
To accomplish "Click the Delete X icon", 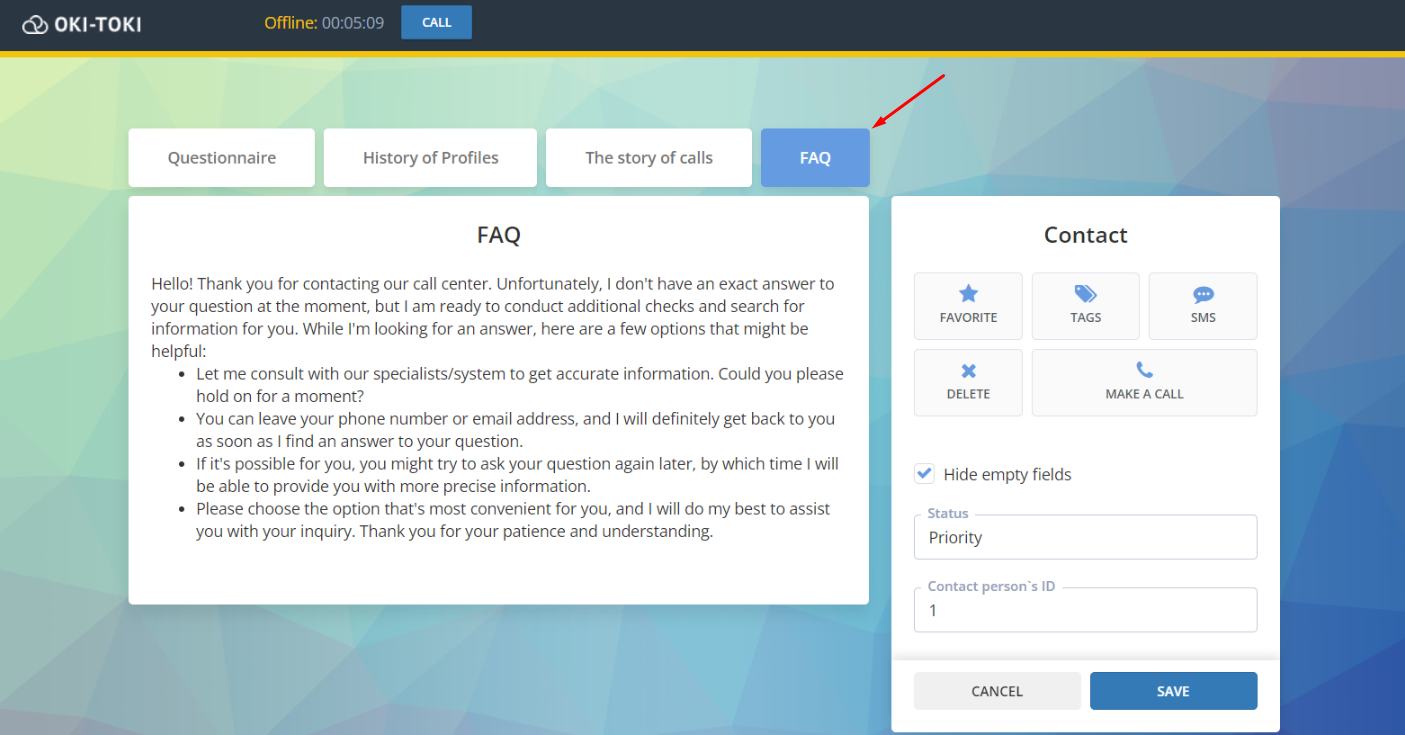I will (968, 371).
